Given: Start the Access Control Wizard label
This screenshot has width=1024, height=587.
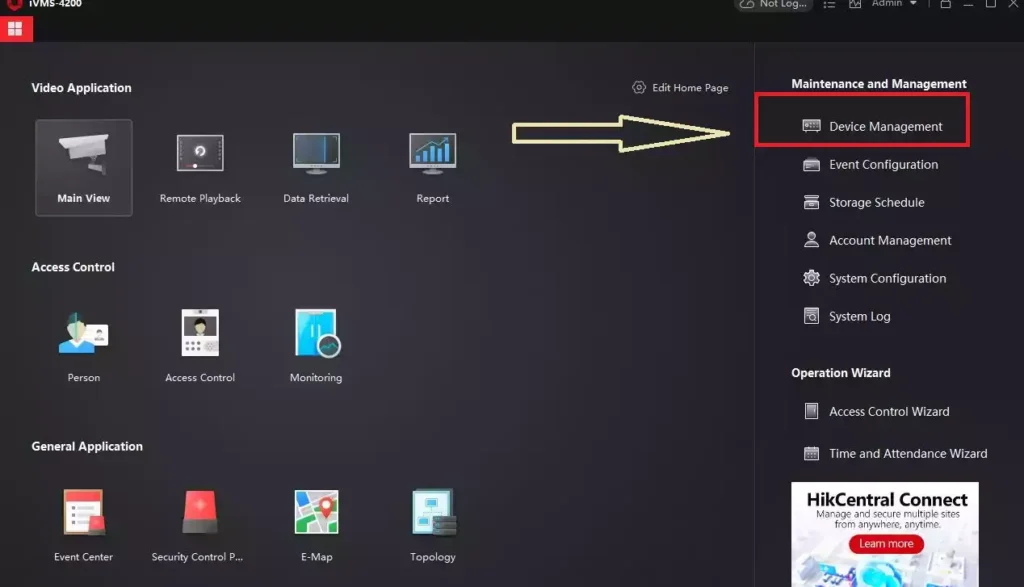Looking at the screenshot, I should coord(889,411).
